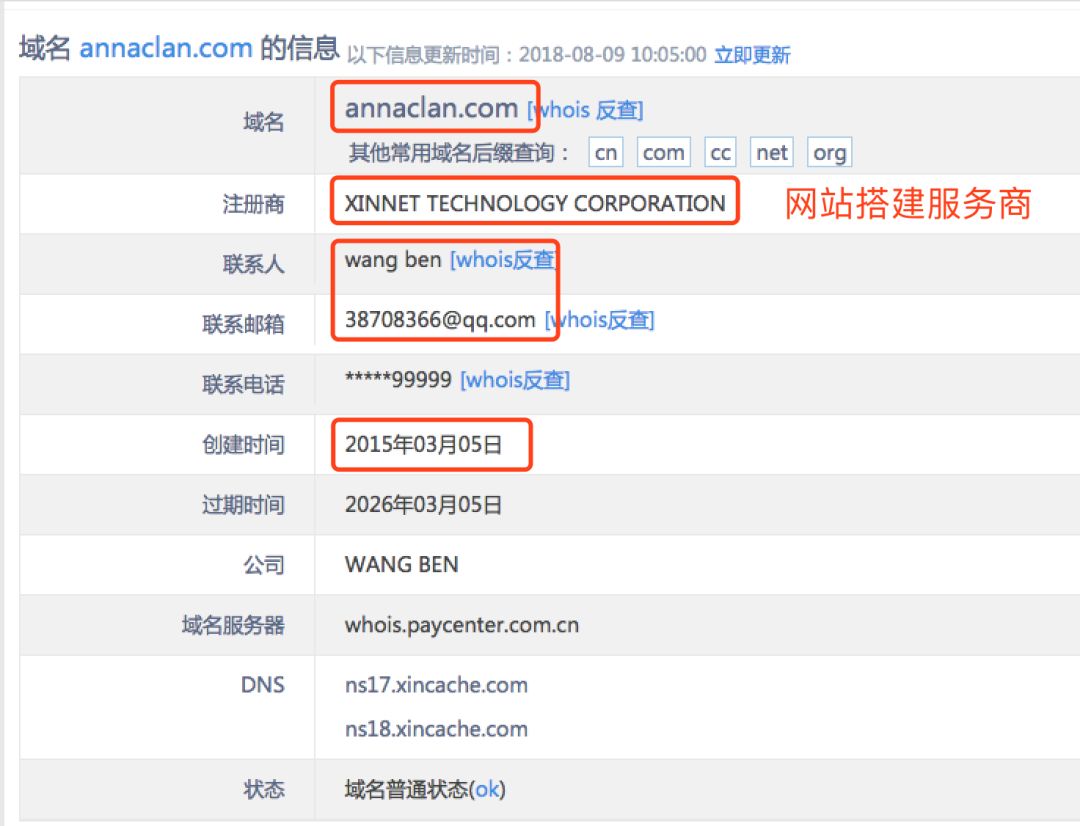Open whois 反查 next to annaclan.com
This screenshot has width=1080, height=826.
tap(584, 110)
